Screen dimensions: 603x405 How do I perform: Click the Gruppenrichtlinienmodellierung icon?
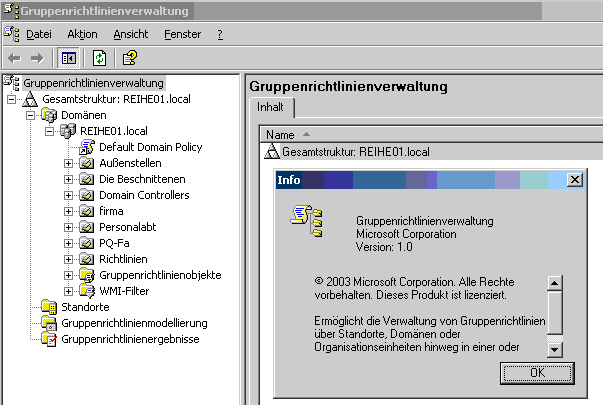point(49,323)
